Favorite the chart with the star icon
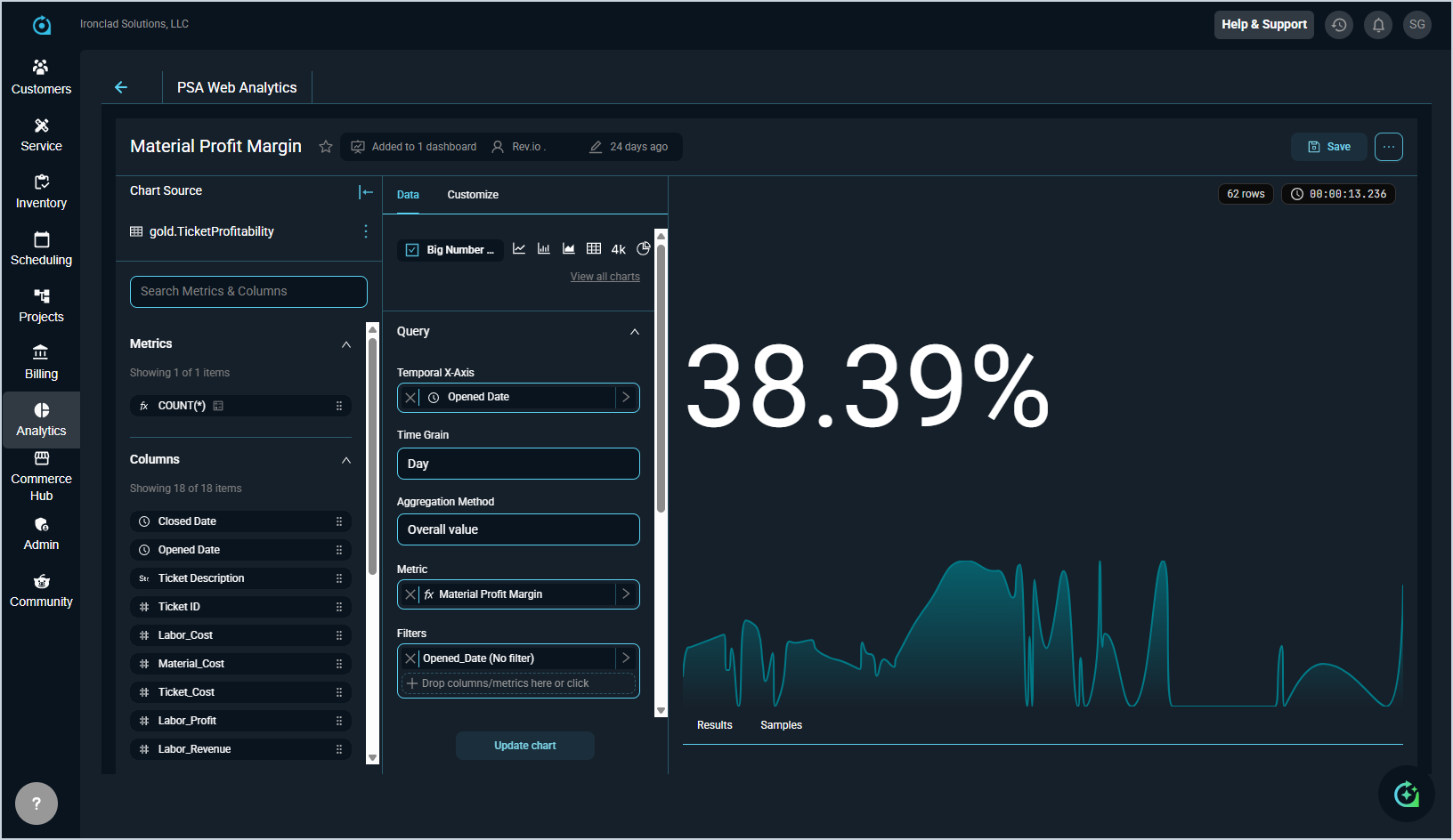 coord(326,147)
